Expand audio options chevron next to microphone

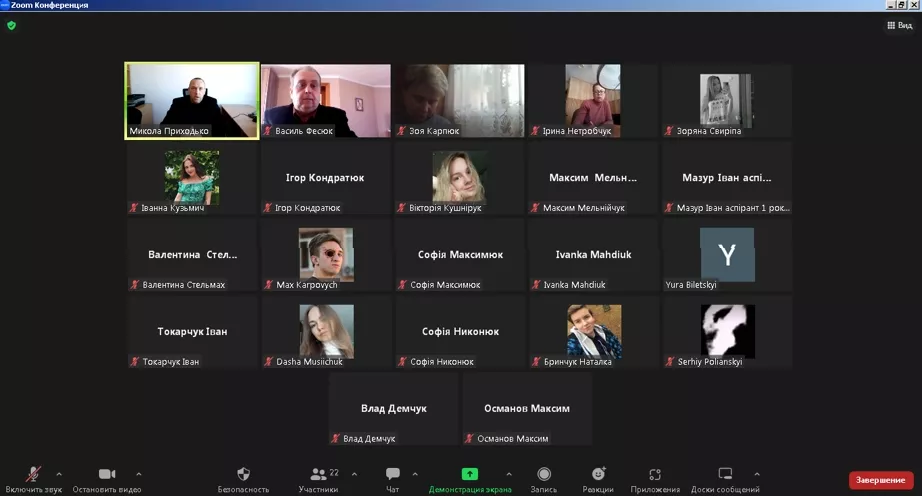[x=59, y=474]
